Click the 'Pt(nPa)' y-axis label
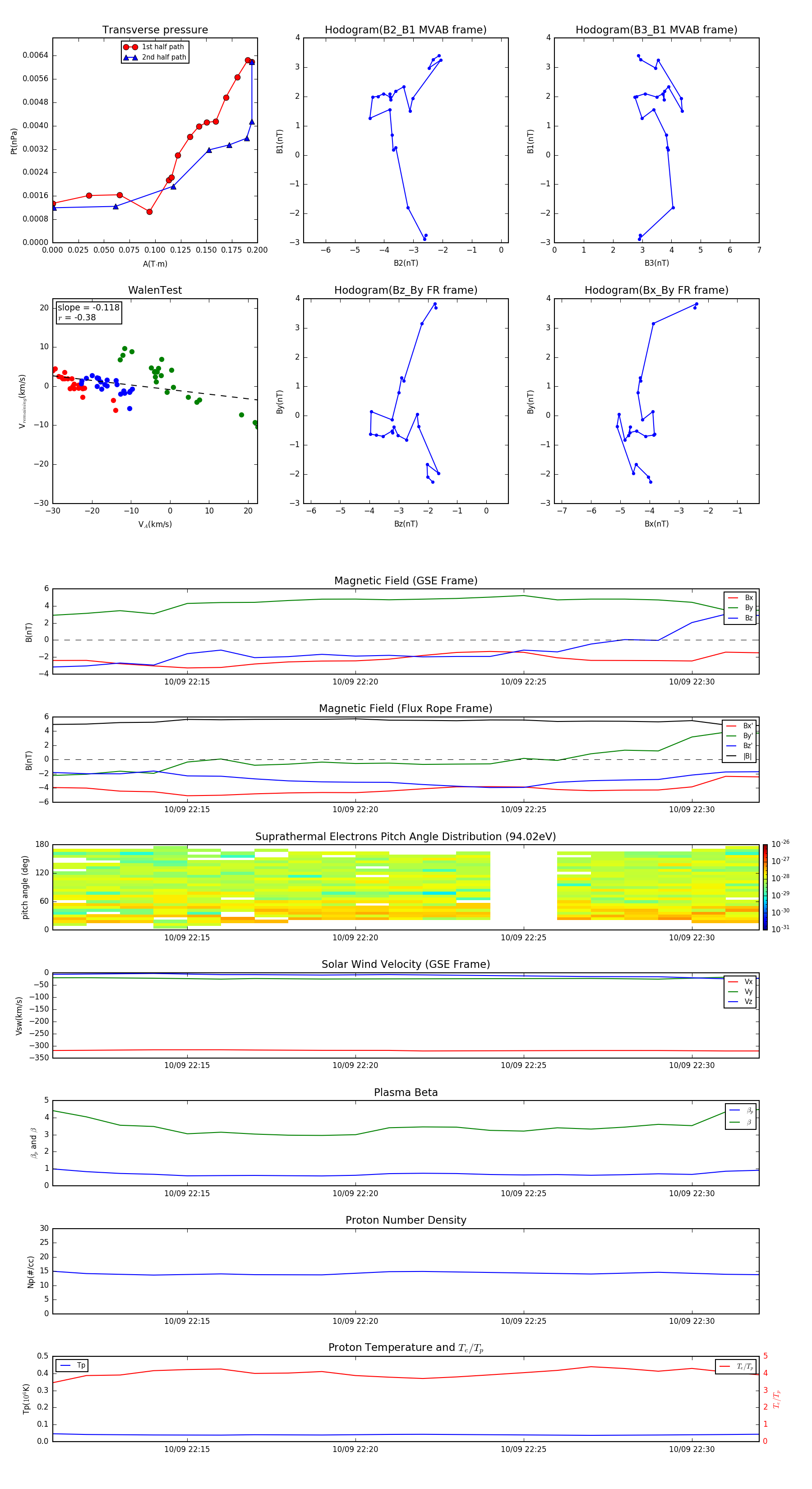This screenshot has width=812, height=1489. [x=14, y=140]
